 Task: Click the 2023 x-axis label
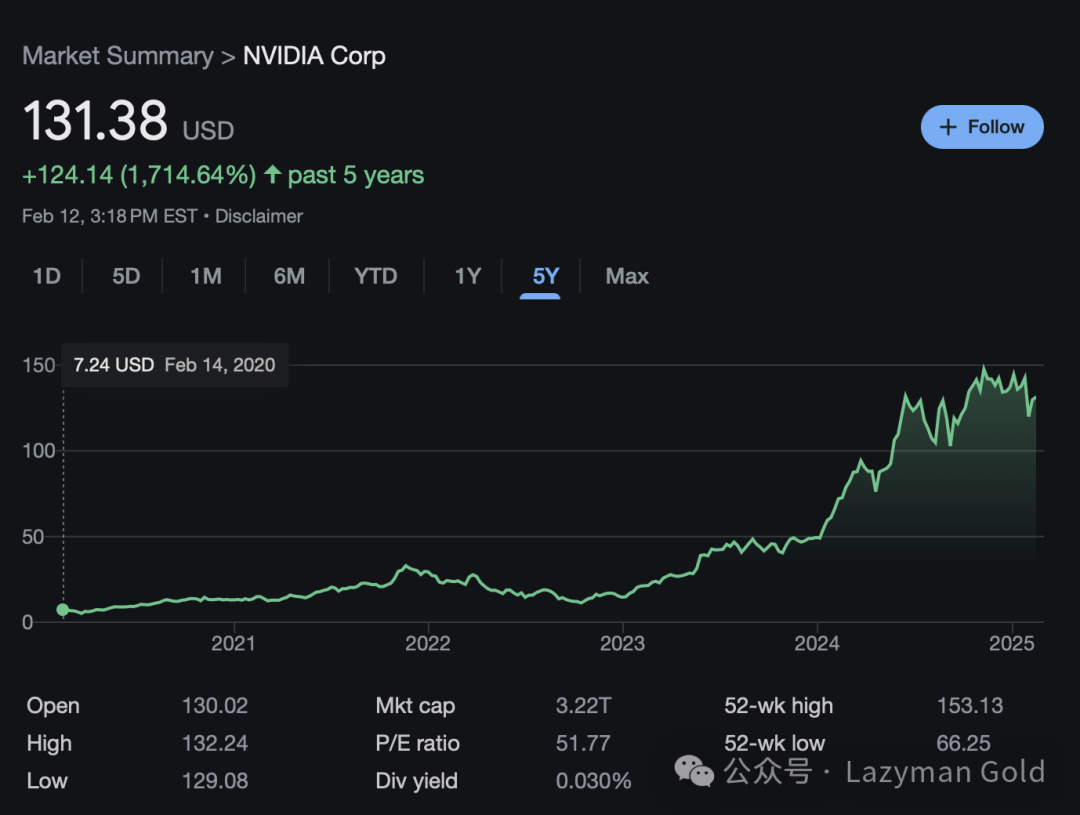coord(623,643)
